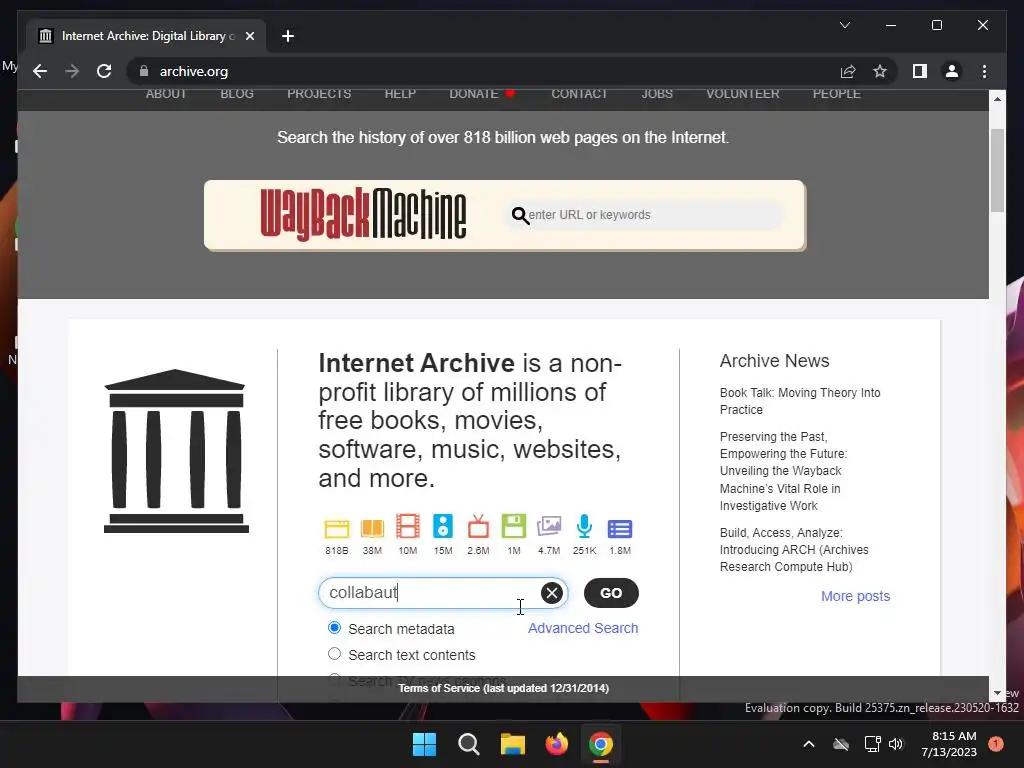The height and width of the screenshot is (768, 1024).
Task: Read Preserving the Past, Empowering the Future post
Action: 784,471
